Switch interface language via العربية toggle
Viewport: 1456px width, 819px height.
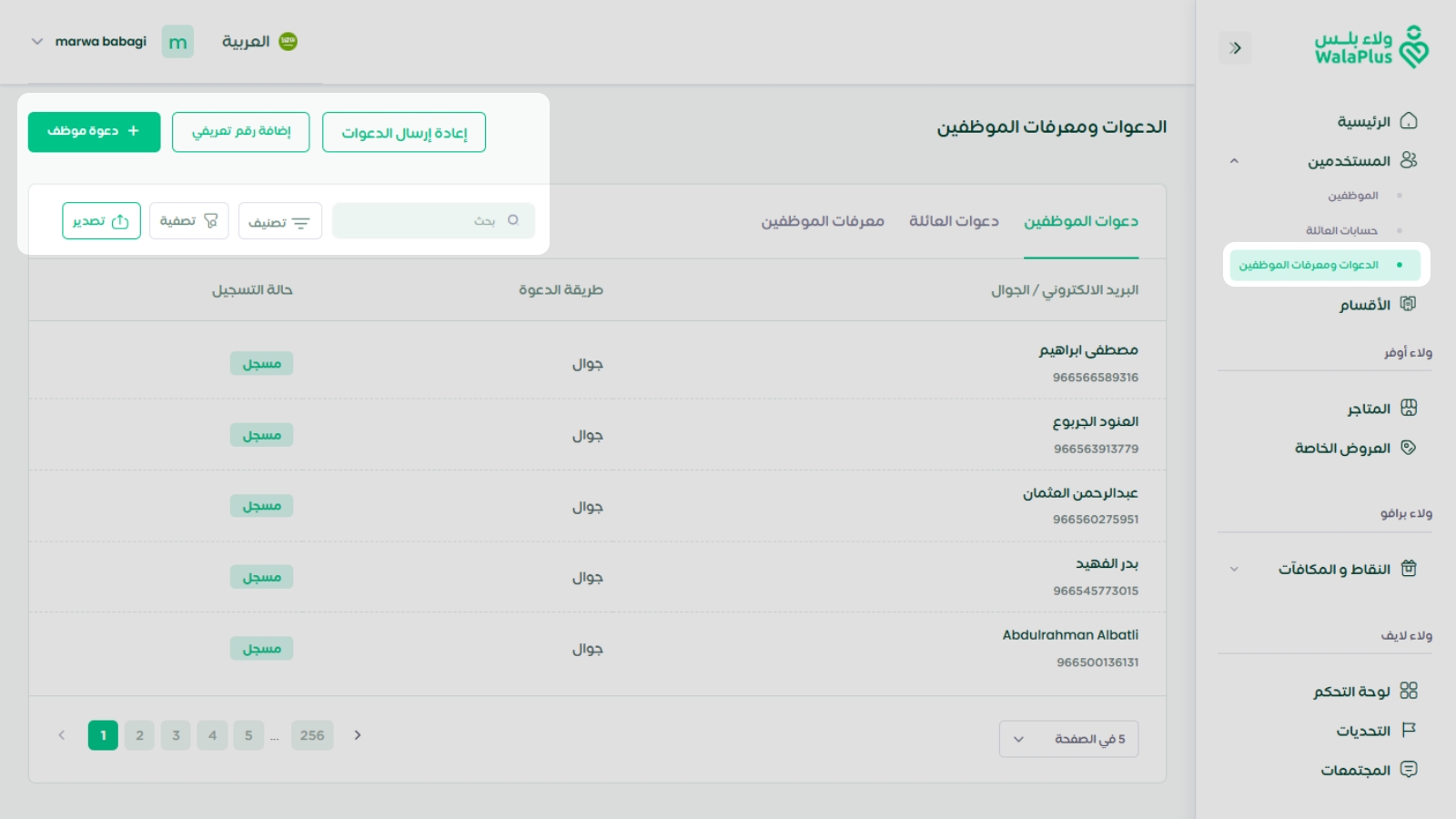[x=259, y=41]
